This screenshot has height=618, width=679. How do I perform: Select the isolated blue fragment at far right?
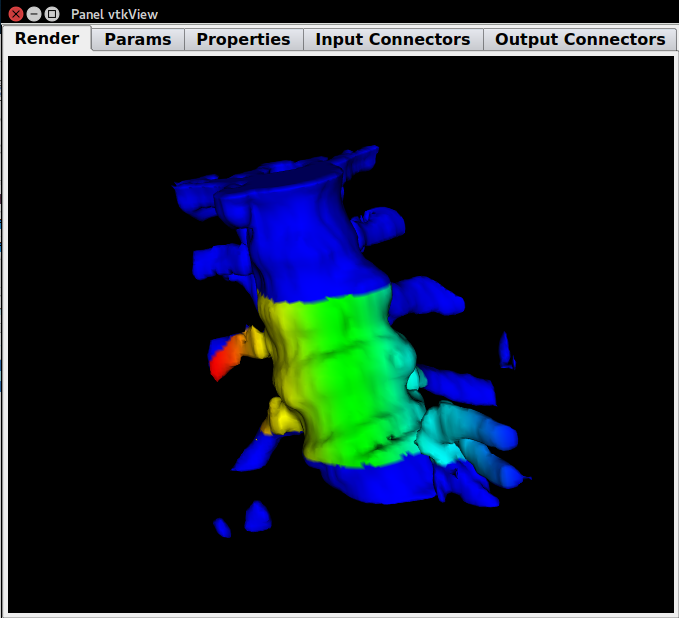pyautogui.click(x=507, y=348)
